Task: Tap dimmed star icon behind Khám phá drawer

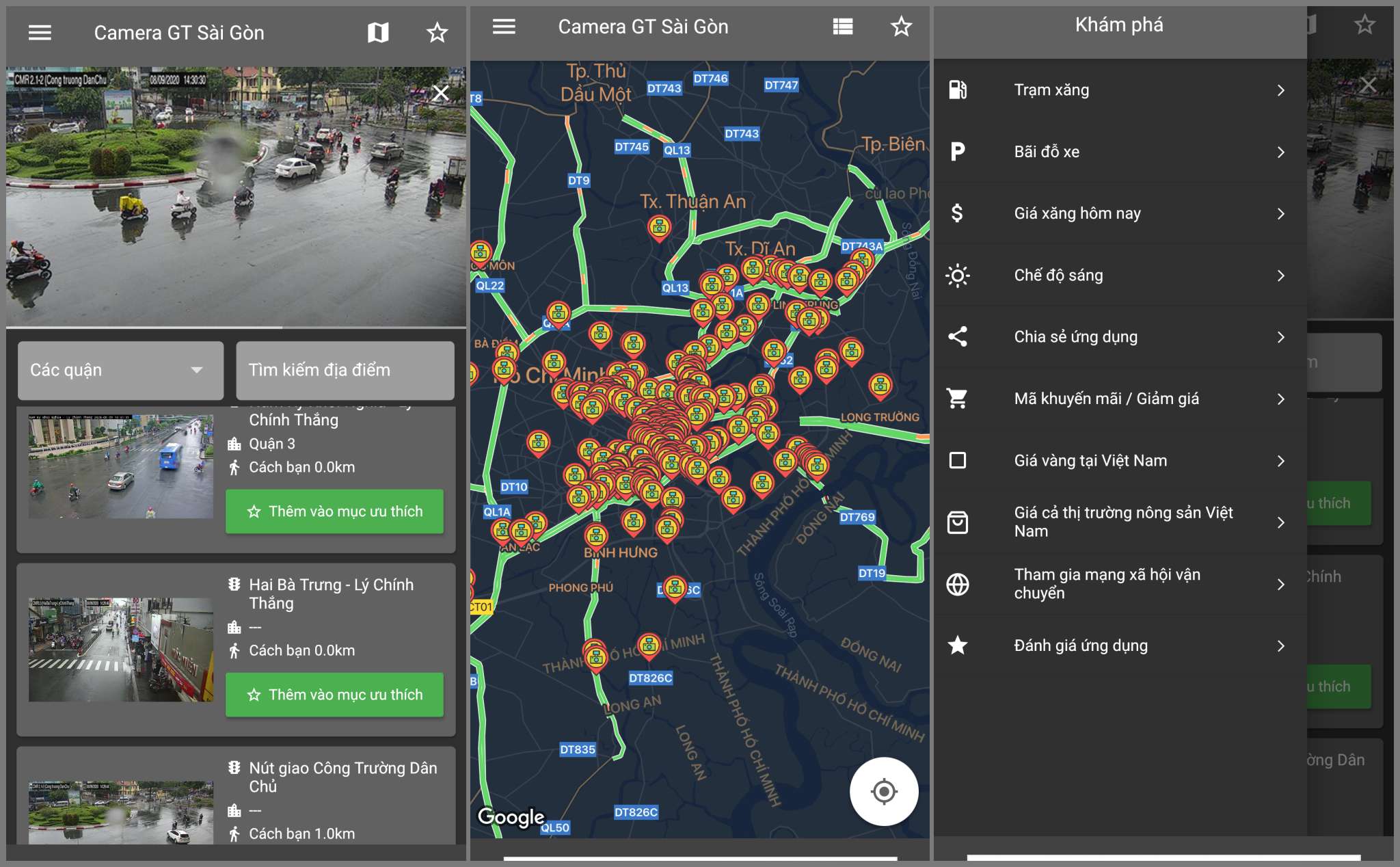Action: pyautogui.click(x=1364, y=25)
